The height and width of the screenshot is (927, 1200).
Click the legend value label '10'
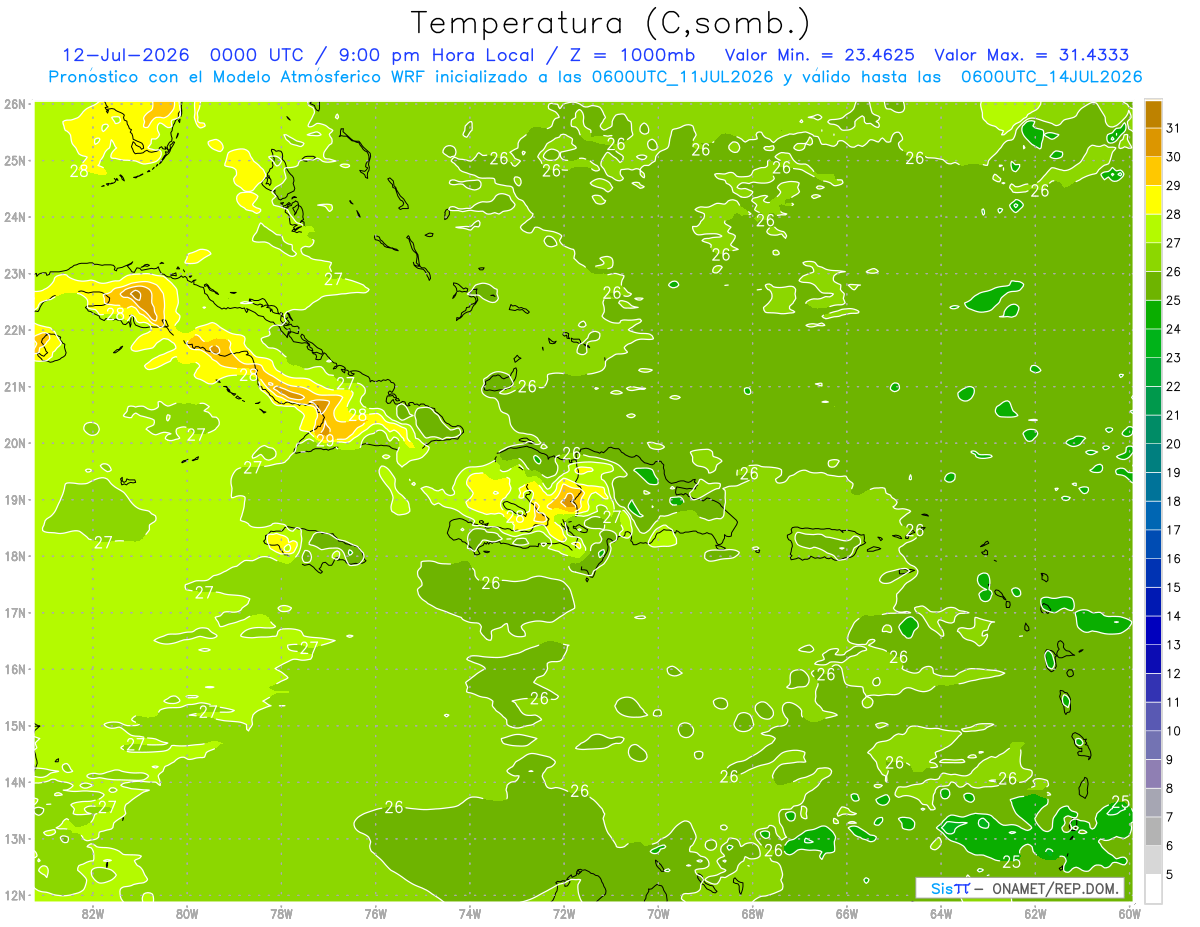click(x=1174, y=731)
